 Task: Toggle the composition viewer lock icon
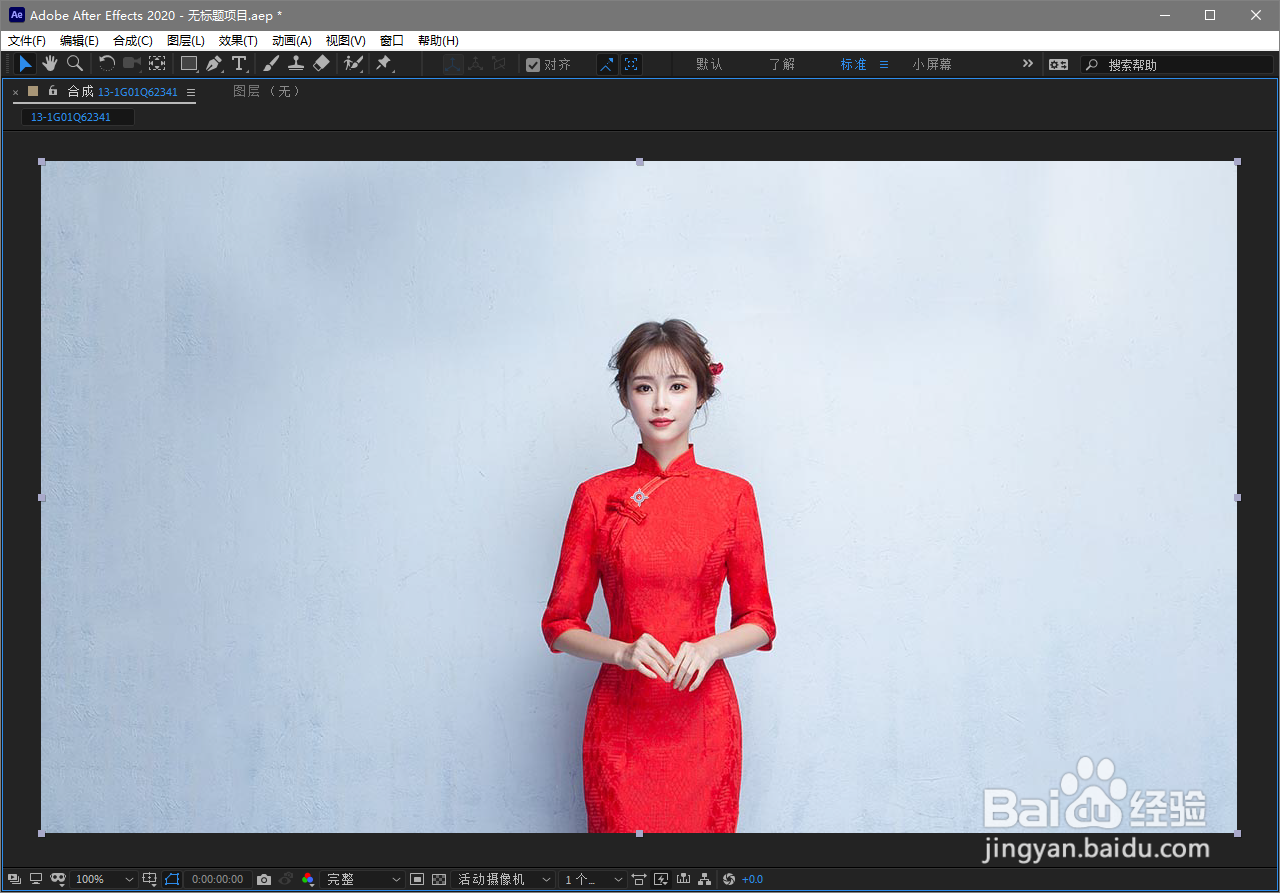(53, 91)
